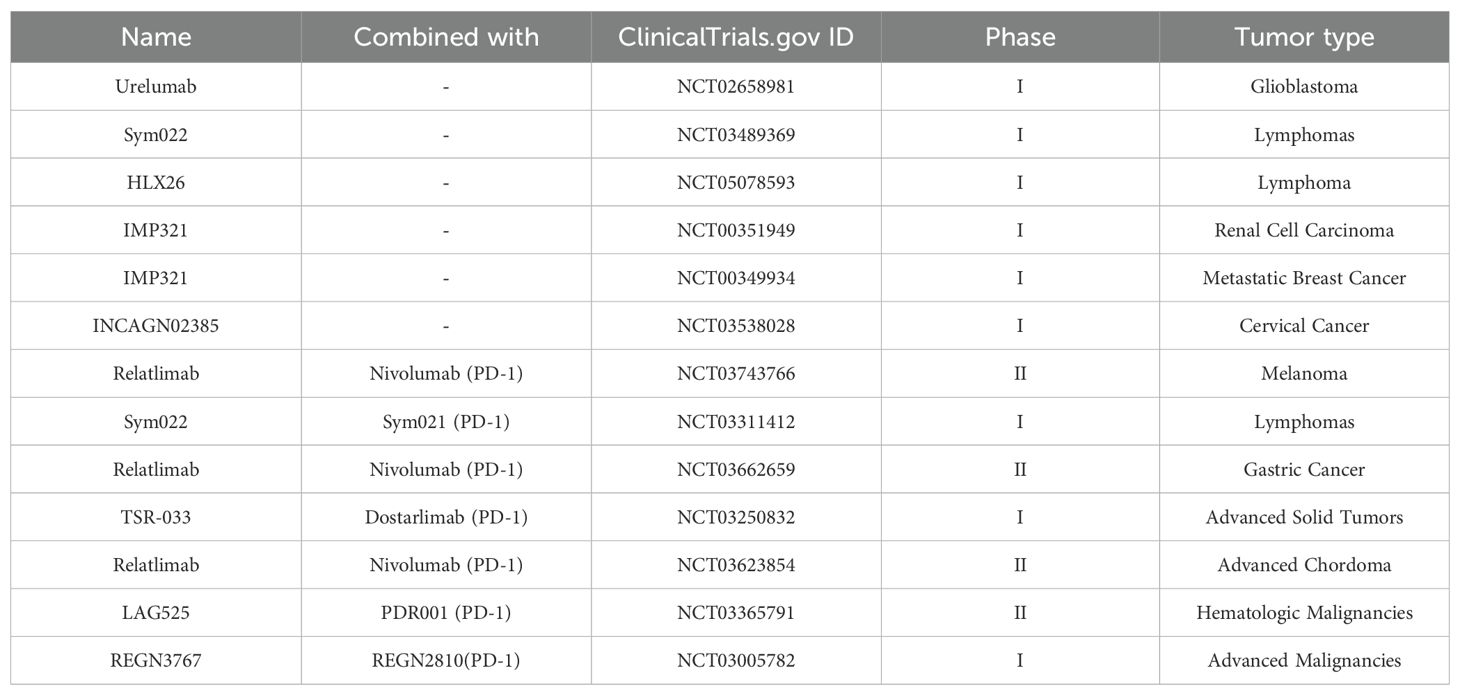Click the Advanced Chordoma cell
Screen dimensions: 1460x695
click(1304, 565)
